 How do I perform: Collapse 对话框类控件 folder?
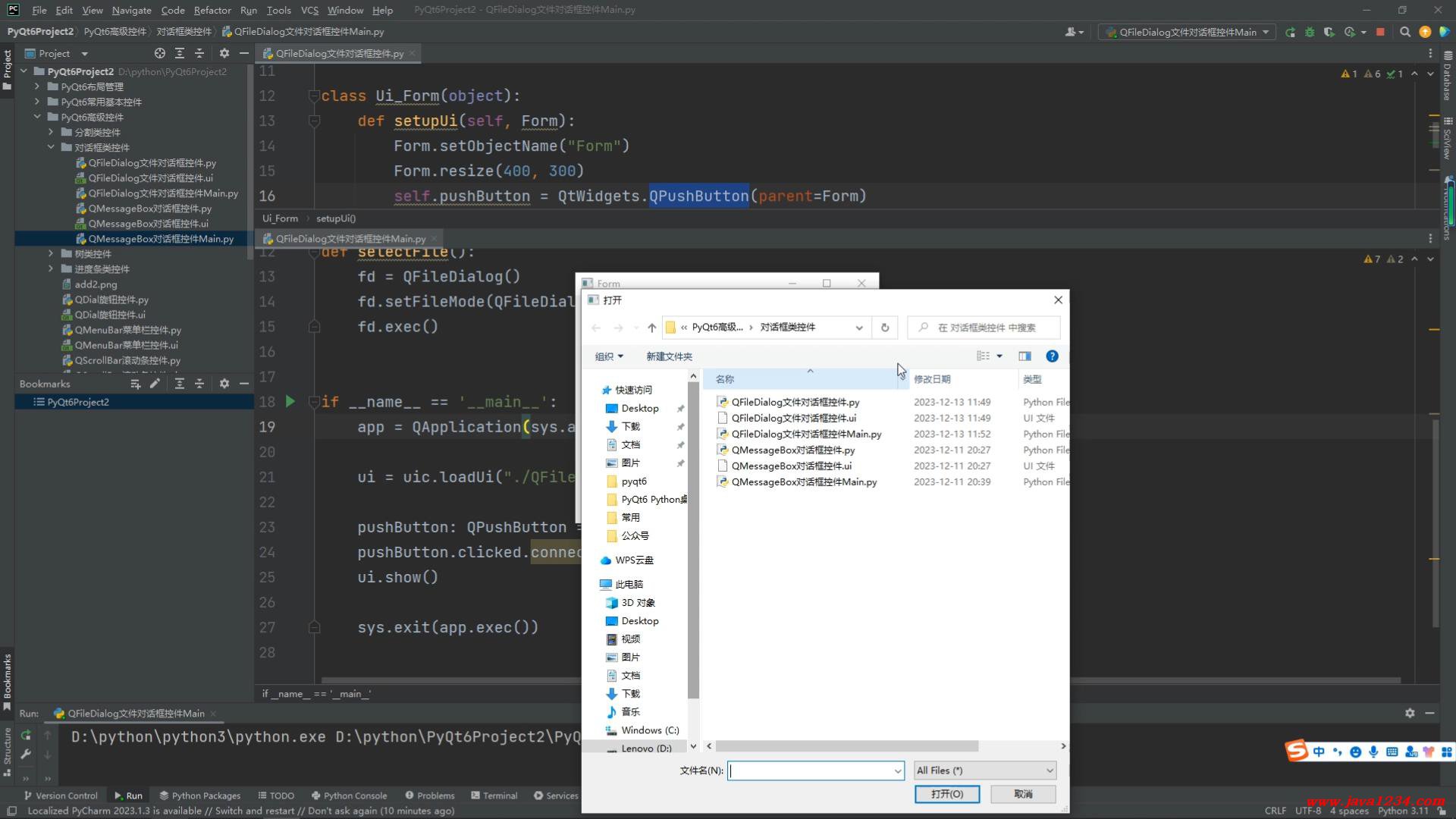51,147
